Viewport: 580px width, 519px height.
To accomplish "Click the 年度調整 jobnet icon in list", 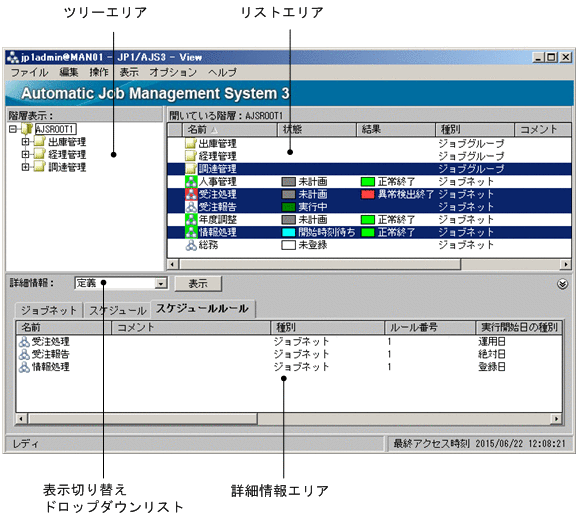I will click(x=191, y=219).
